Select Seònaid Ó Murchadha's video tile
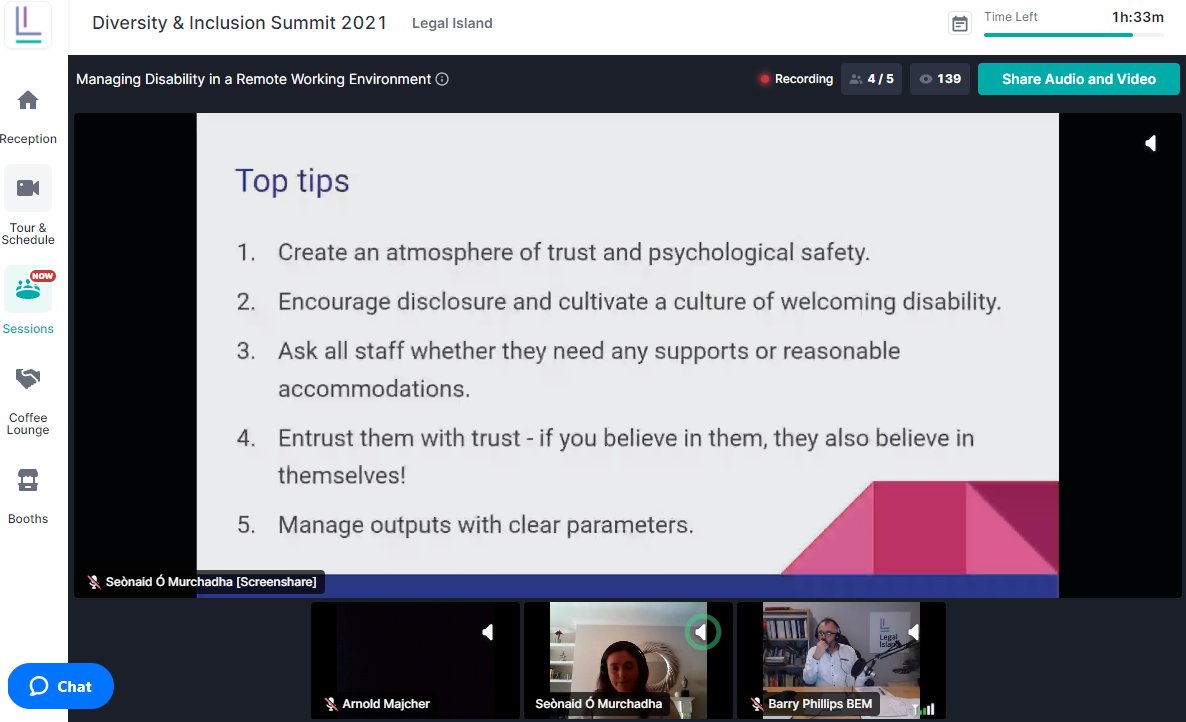1186x722 pixels. (629, 660)
